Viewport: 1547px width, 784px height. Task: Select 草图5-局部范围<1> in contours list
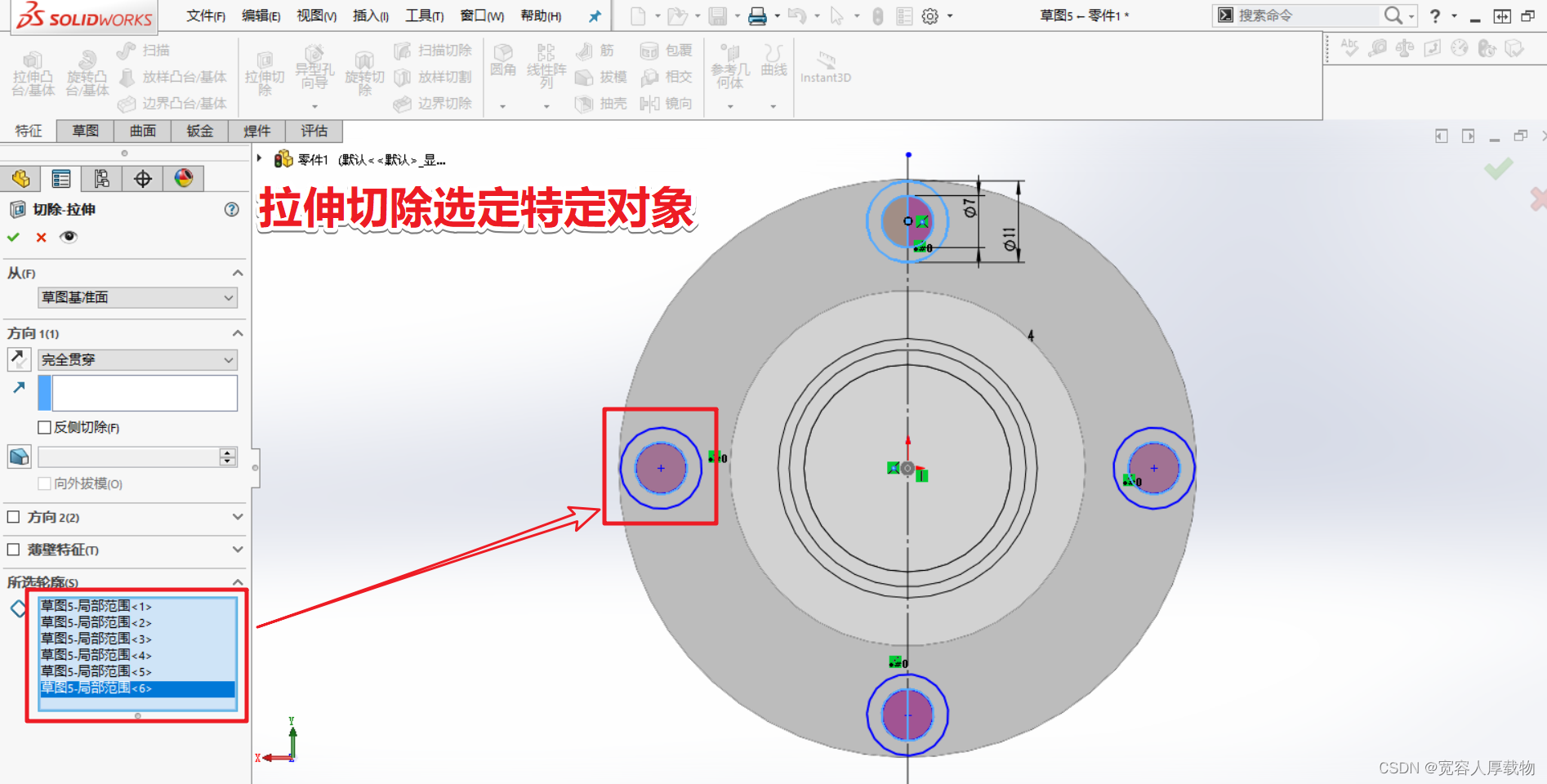[x=137, y=606]
